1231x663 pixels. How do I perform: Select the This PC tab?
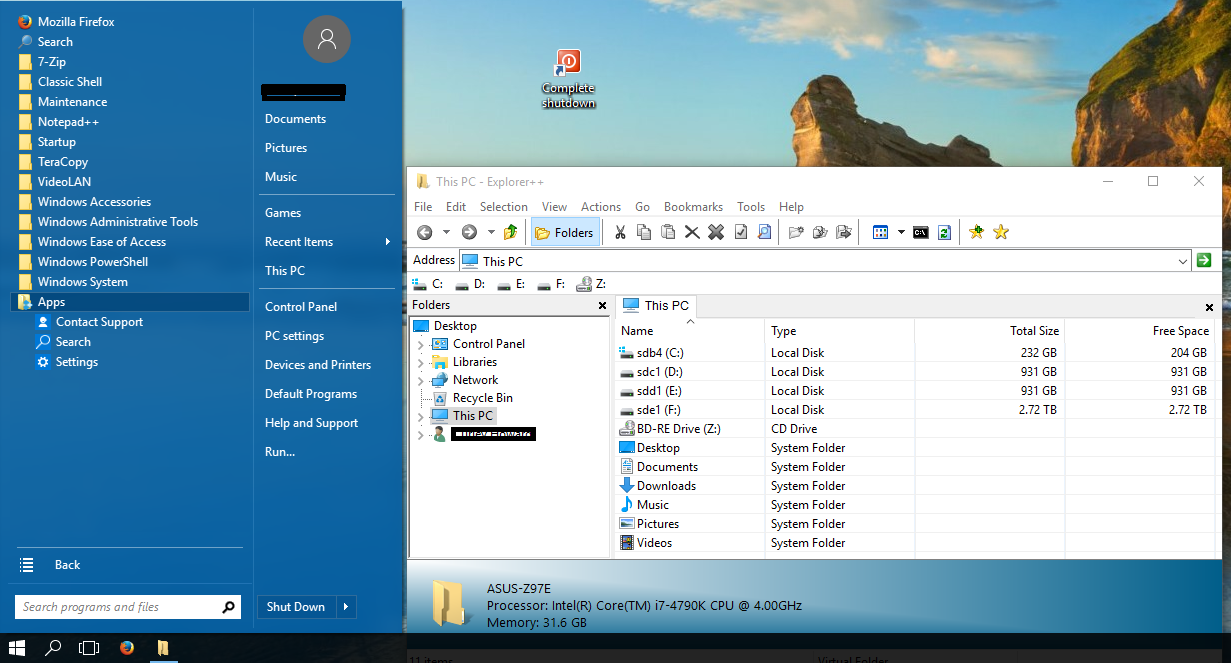coord(656,306)
